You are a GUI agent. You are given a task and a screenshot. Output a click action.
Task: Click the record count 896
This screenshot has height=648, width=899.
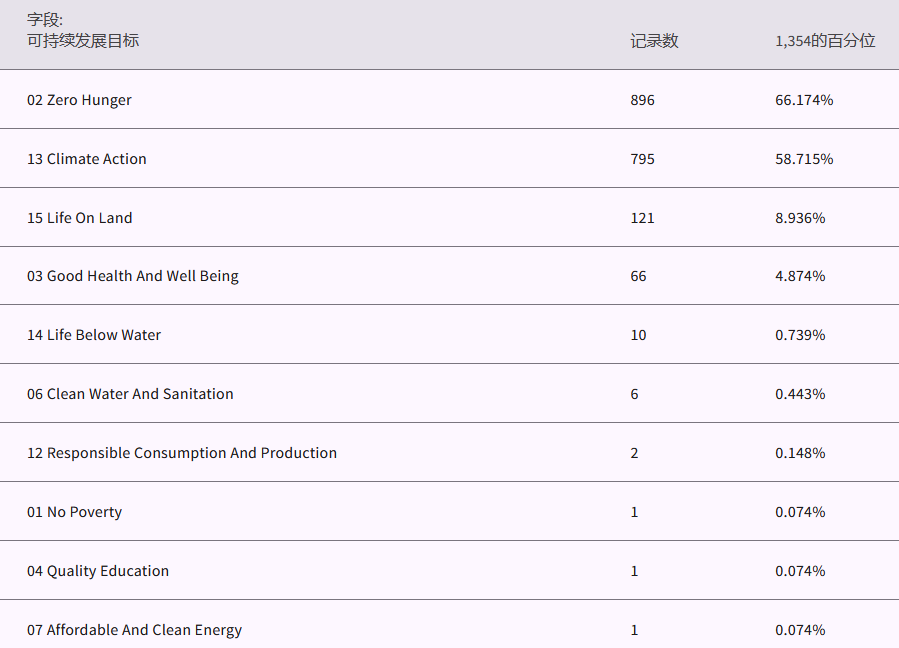pyautogui.click(x=643, y=100)
